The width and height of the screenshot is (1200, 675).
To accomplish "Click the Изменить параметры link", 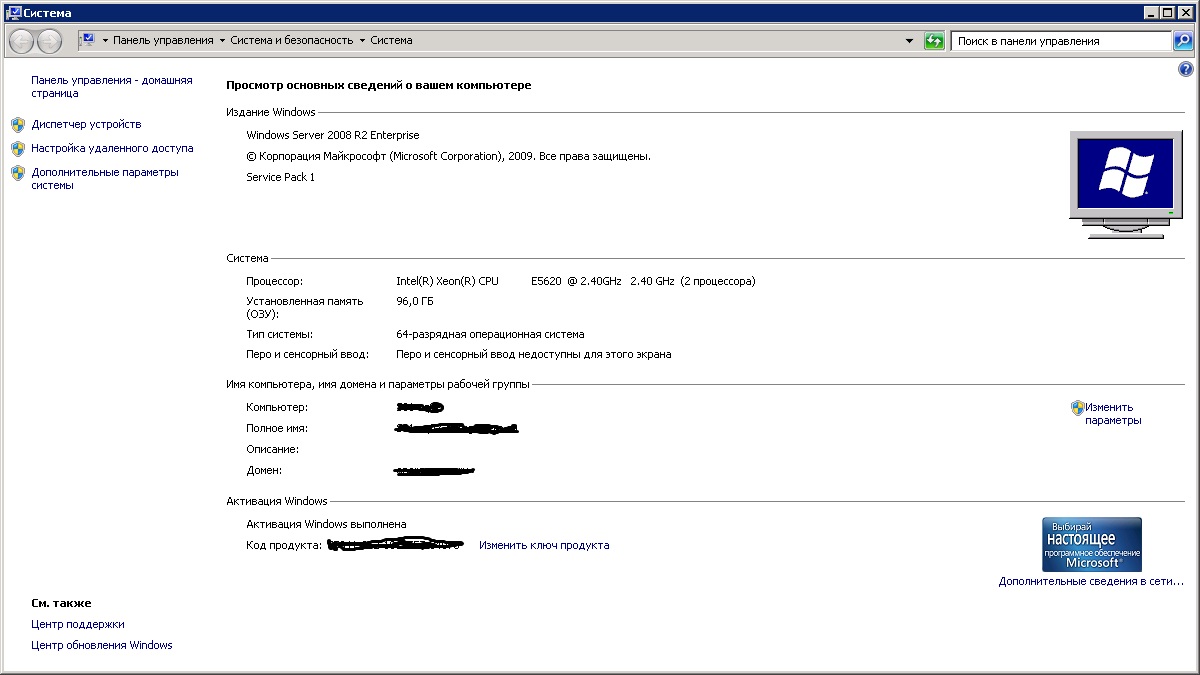I will (1113, 414).
